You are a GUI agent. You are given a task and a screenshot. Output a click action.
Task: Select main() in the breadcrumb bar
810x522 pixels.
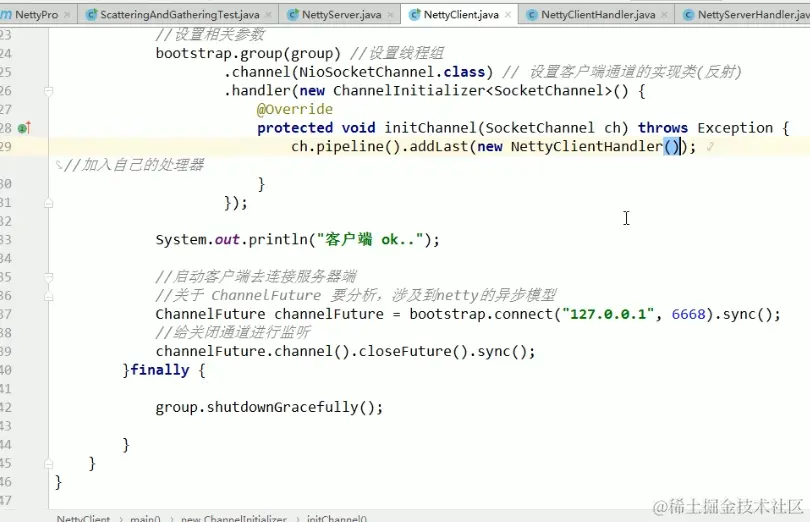(145, 518)
